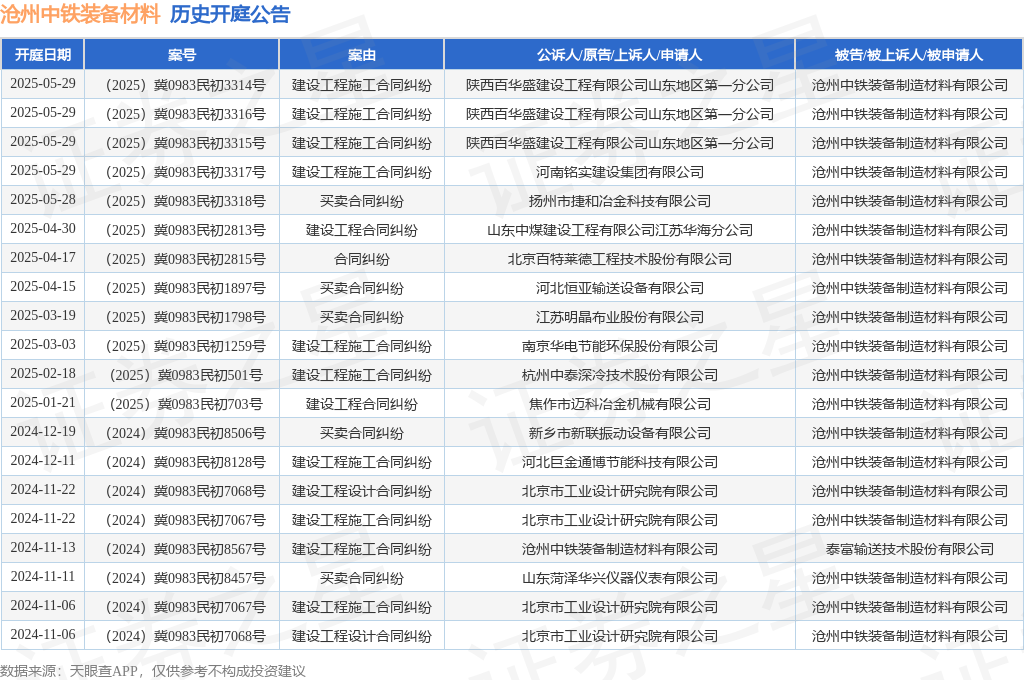
Task: Select case number 冀0983民初8567号
Action: pos(210,549)
